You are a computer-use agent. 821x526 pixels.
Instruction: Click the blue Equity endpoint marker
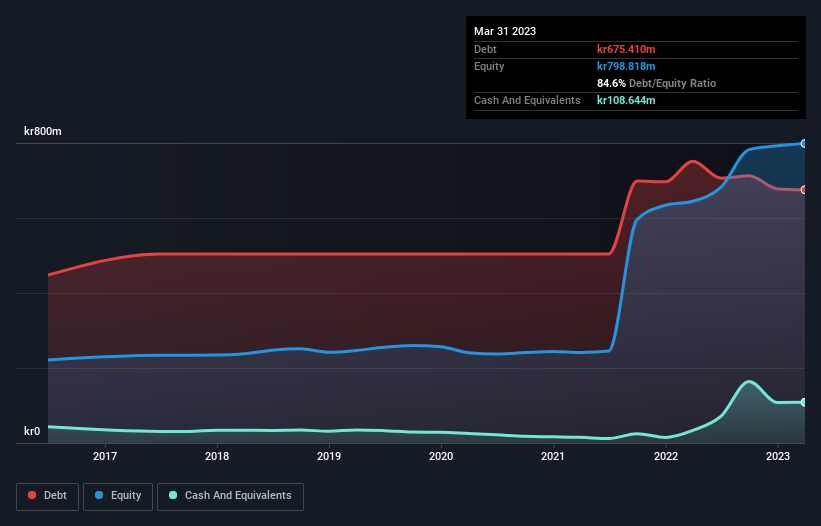[x=804, y=143]
